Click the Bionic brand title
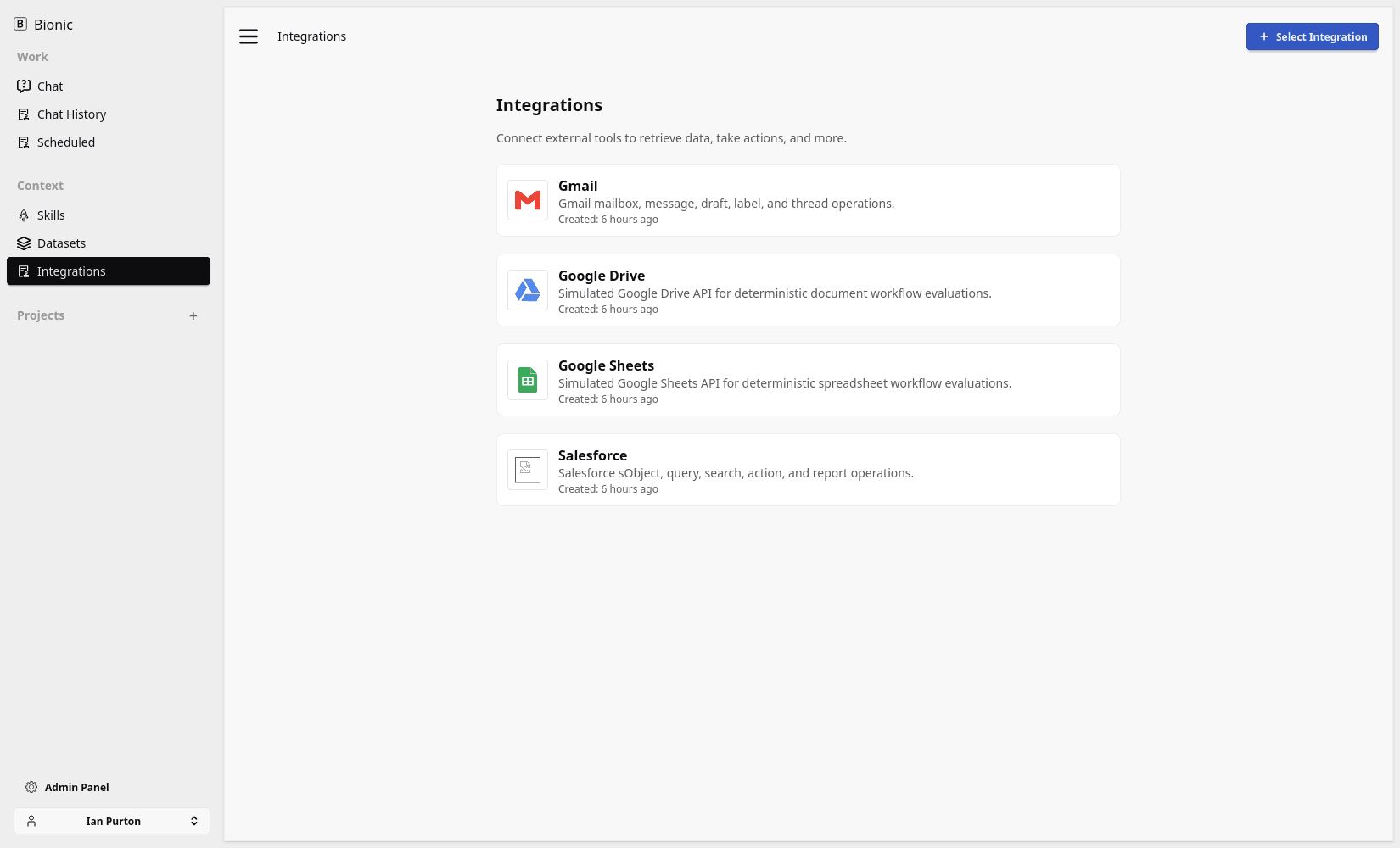 click(53, 25)
